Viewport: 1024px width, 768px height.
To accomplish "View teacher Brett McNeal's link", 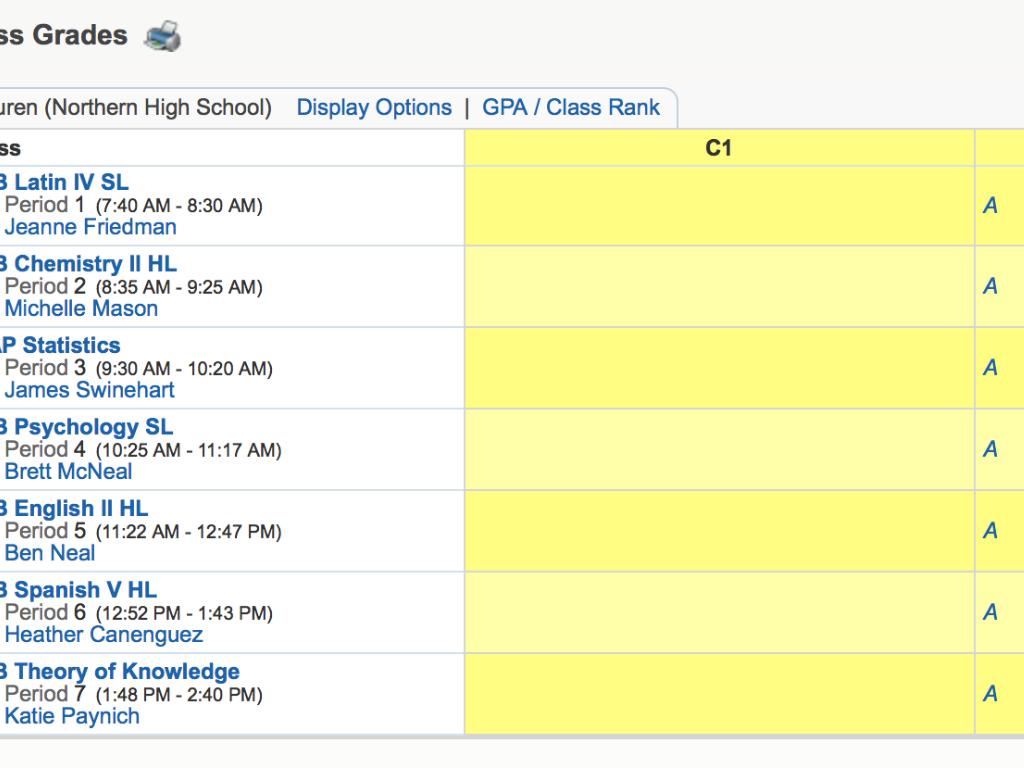I will (x=68, y=472).
